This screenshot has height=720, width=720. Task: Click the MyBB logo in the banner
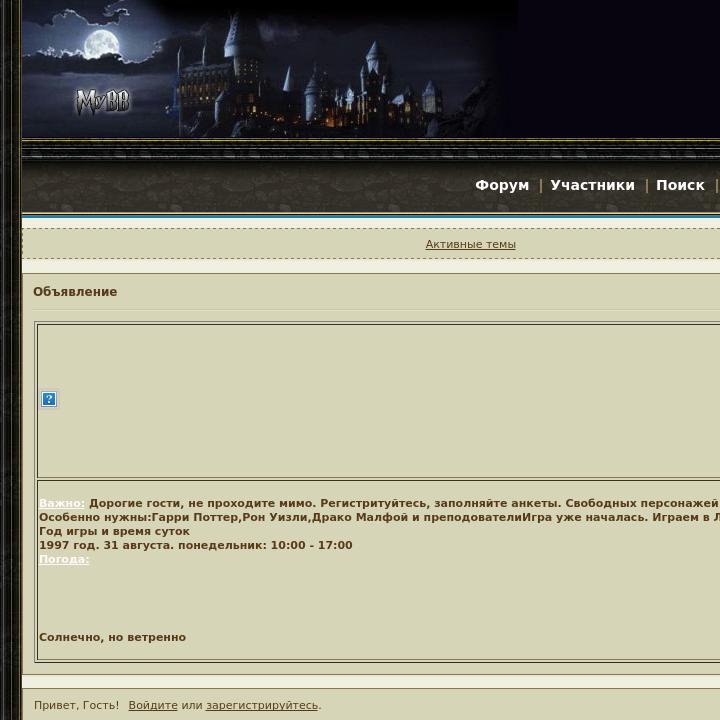(x=103, y=102)
